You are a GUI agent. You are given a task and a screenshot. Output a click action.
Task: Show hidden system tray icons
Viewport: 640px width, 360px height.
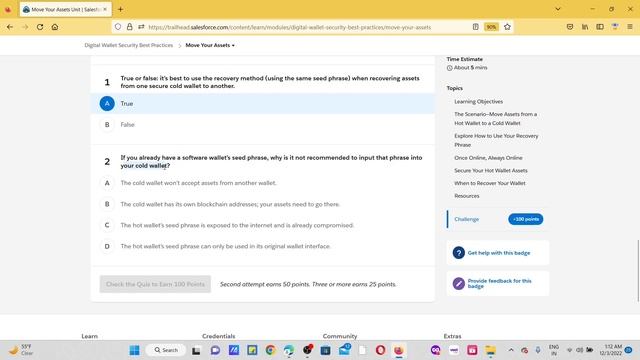tap(511, 350)
